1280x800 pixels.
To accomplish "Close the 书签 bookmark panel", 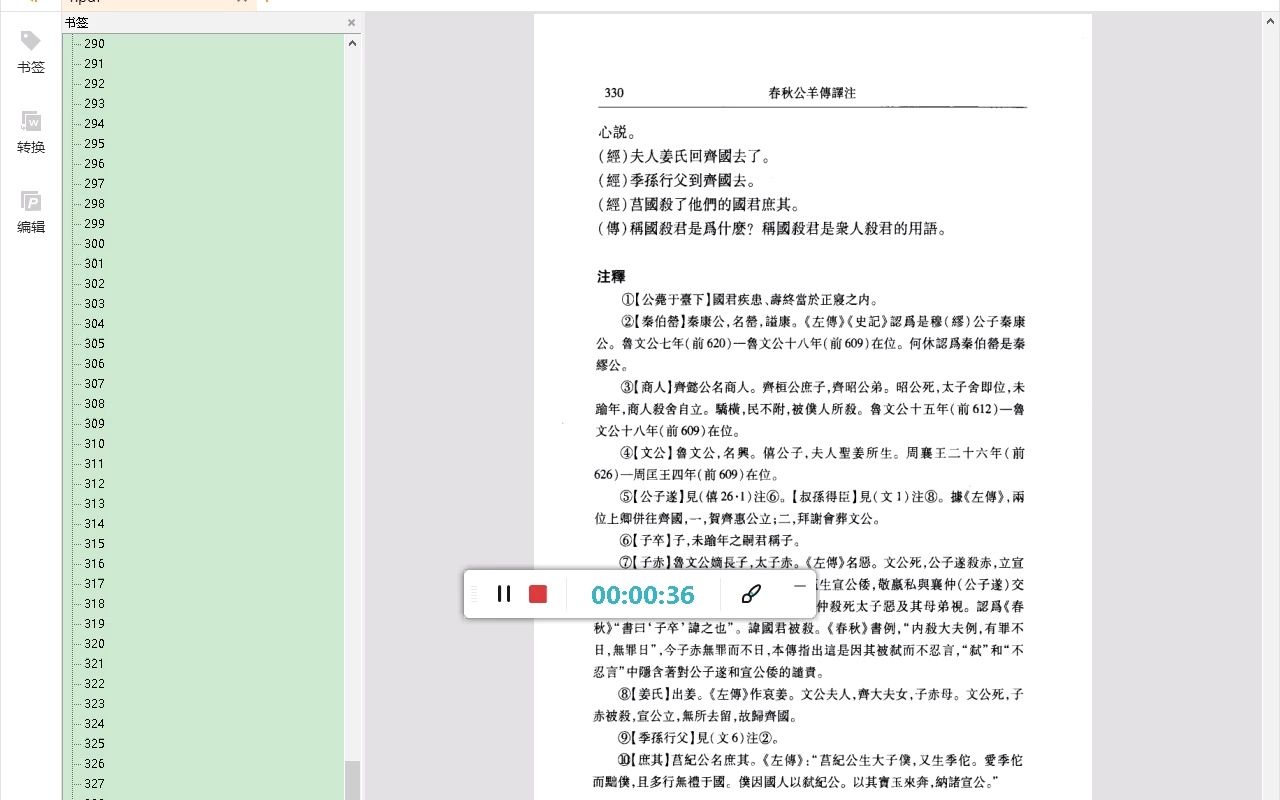I will click(351, 22).
